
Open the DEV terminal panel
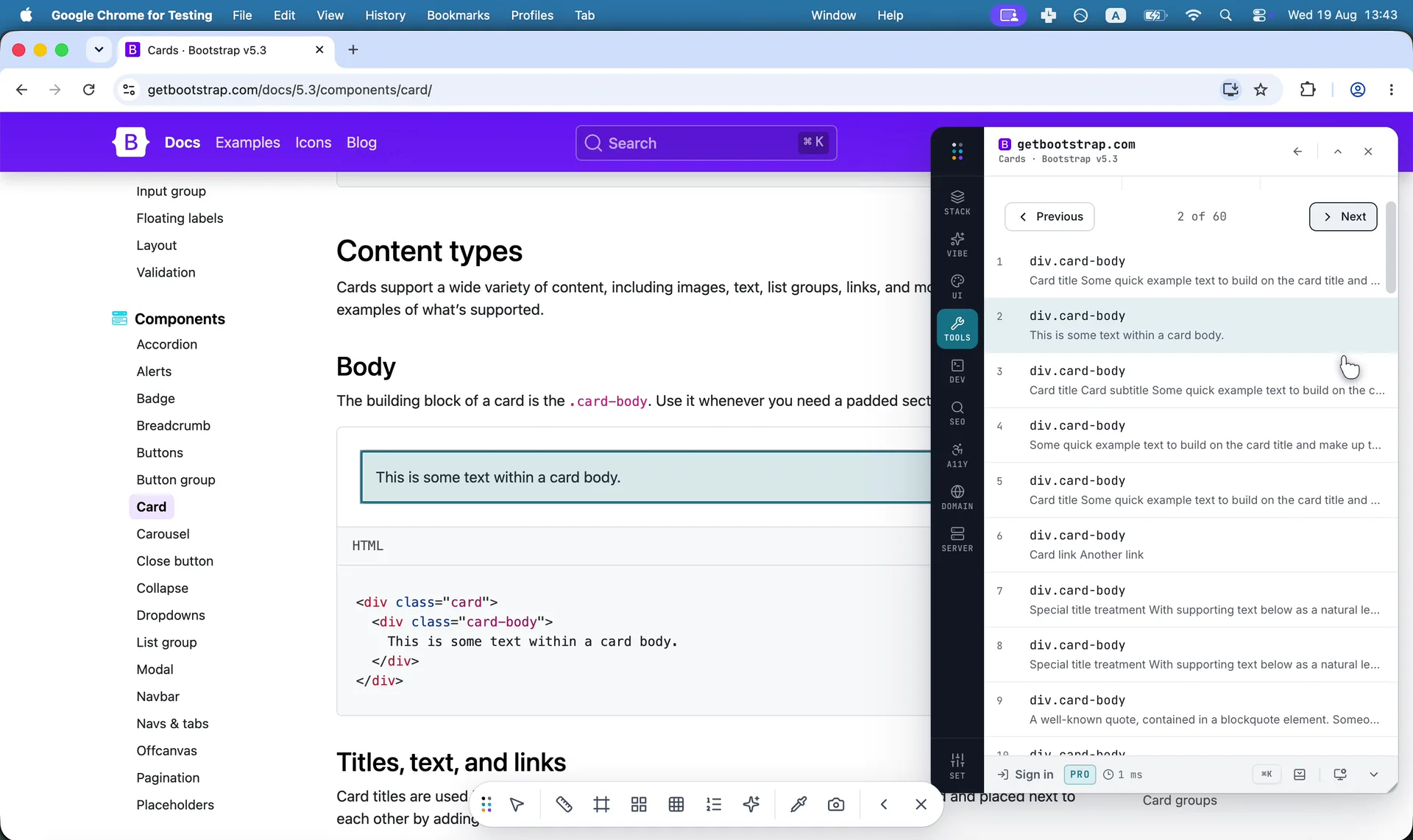click(x=957, y=370)
